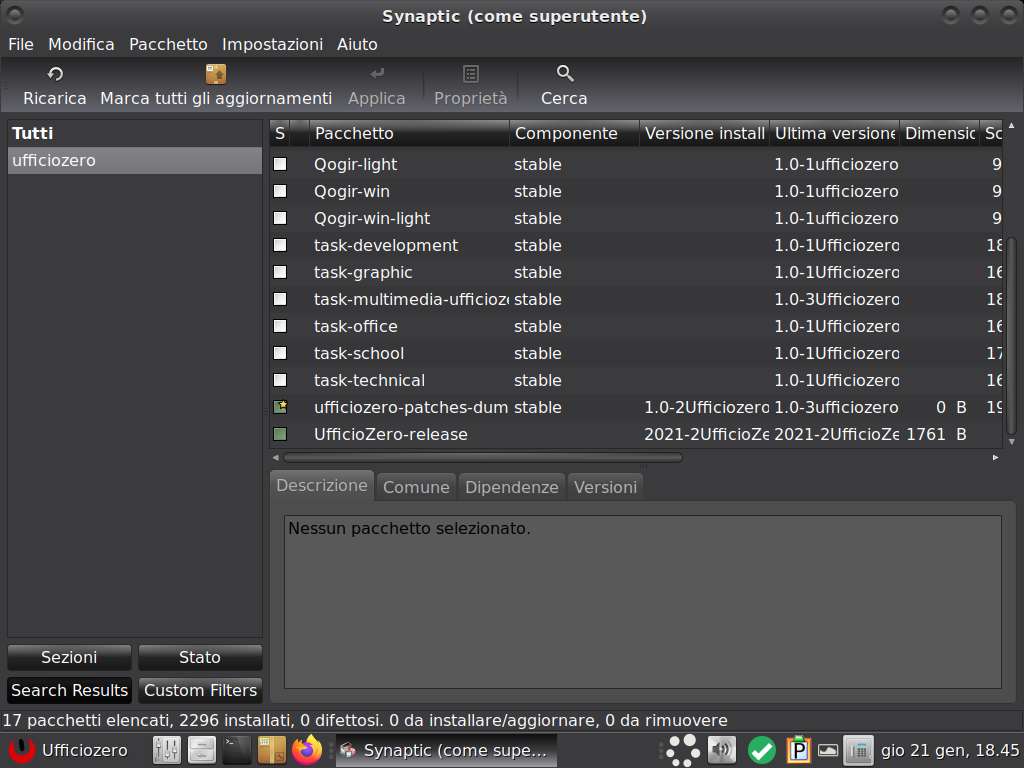Viewport: 1024px width, 768px height.
Task: Mark the task-technical package checkbox
Action: 280,380
